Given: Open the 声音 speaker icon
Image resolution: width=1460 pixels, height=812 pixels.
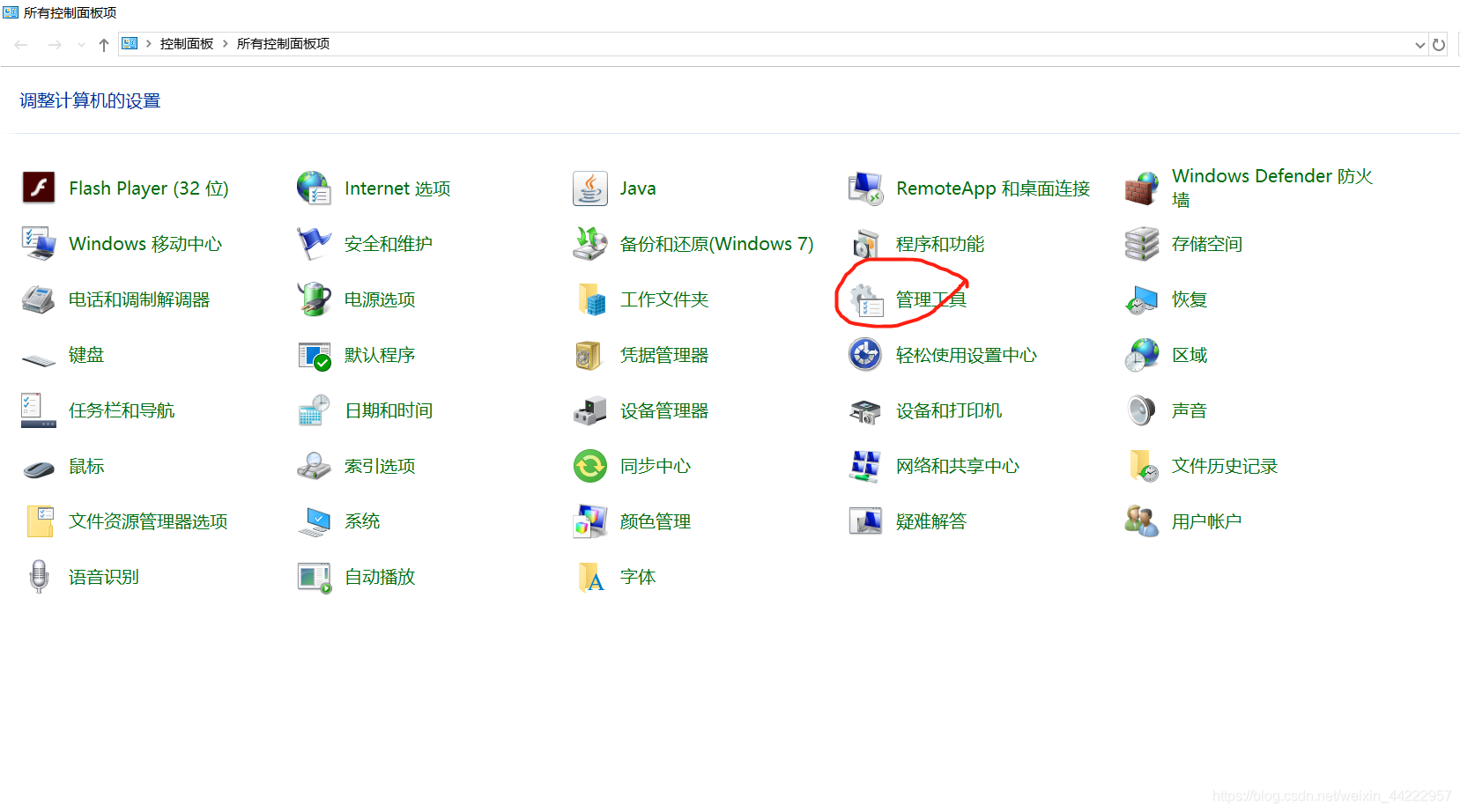Looking at the screenshot, I should point(1142,410).
